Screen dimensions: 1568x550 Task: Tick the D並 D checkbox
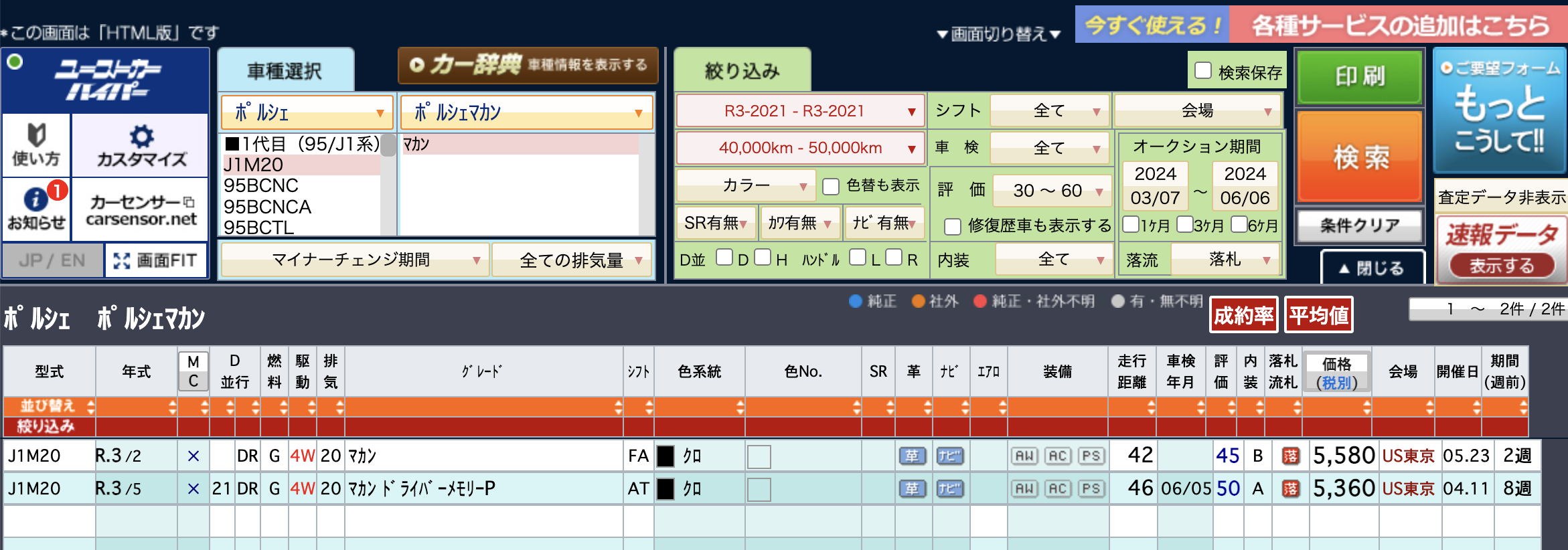(x=724, y=258)
